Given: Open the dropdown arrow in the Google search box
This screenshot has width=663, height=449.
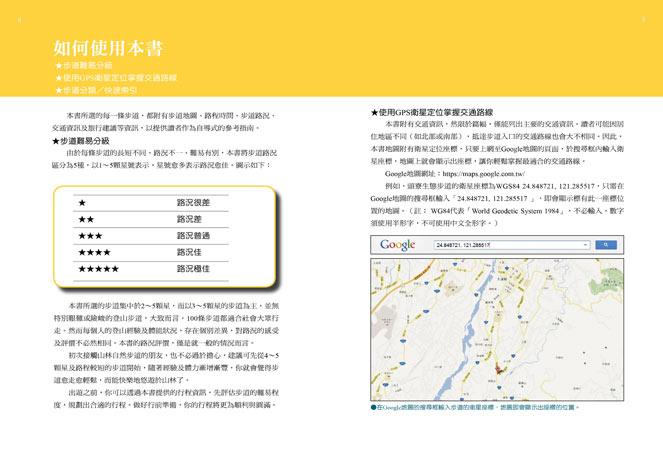Looking at the screenshot, I should tap(585, 245).
